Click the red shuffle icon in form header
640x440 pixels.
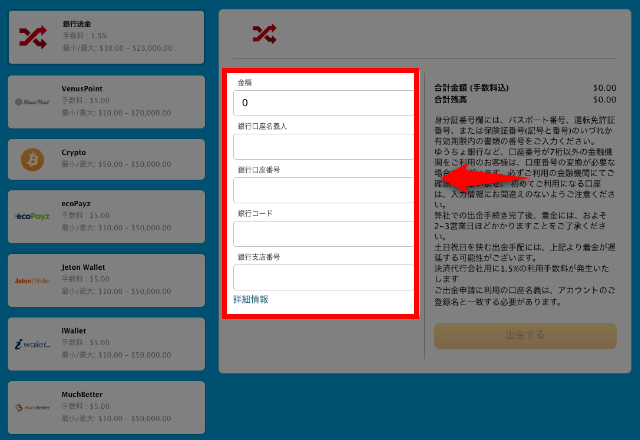264,34
